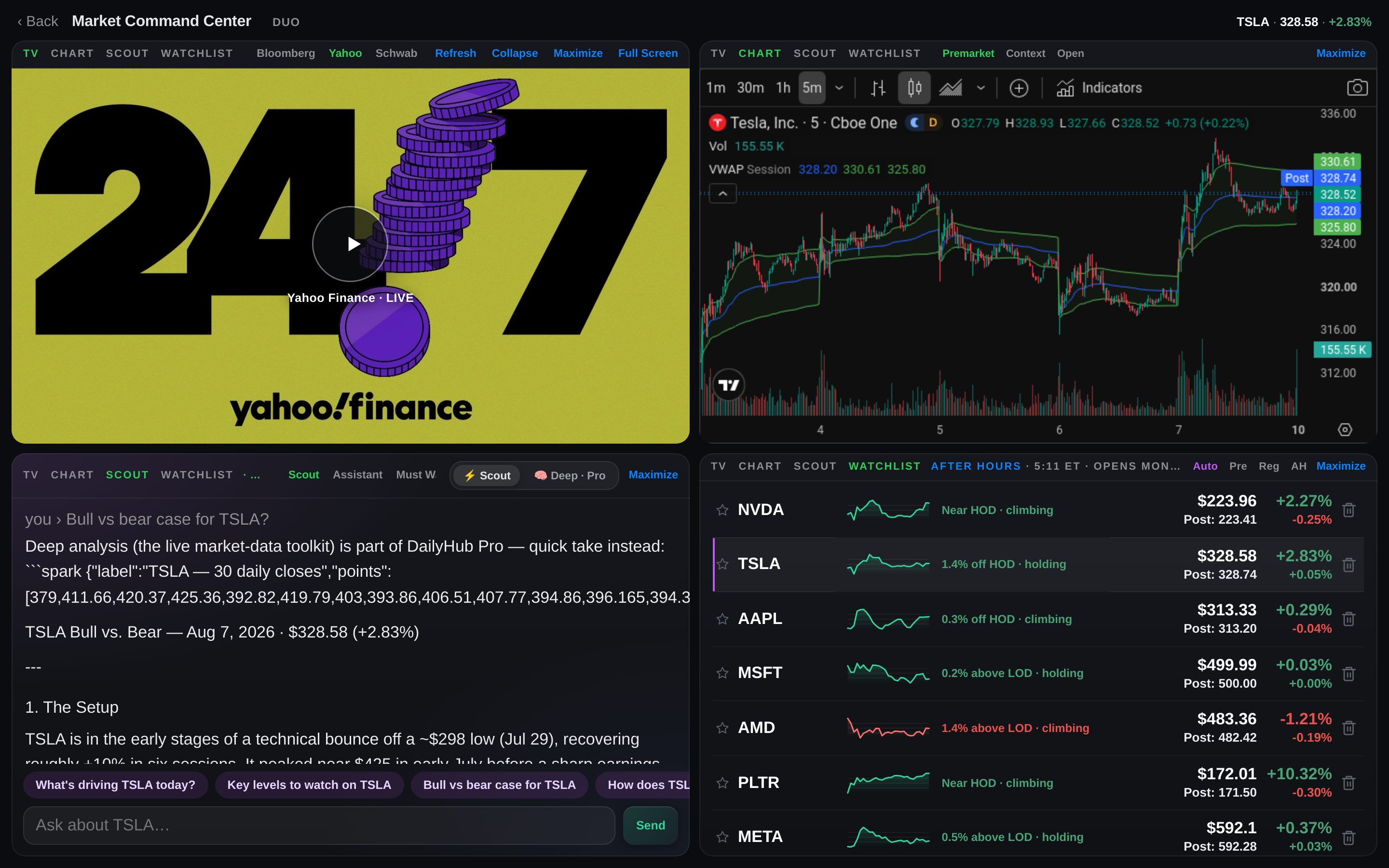Take chart snapshot with camera icon
Screen dimensions: 1389x868
1357,88
